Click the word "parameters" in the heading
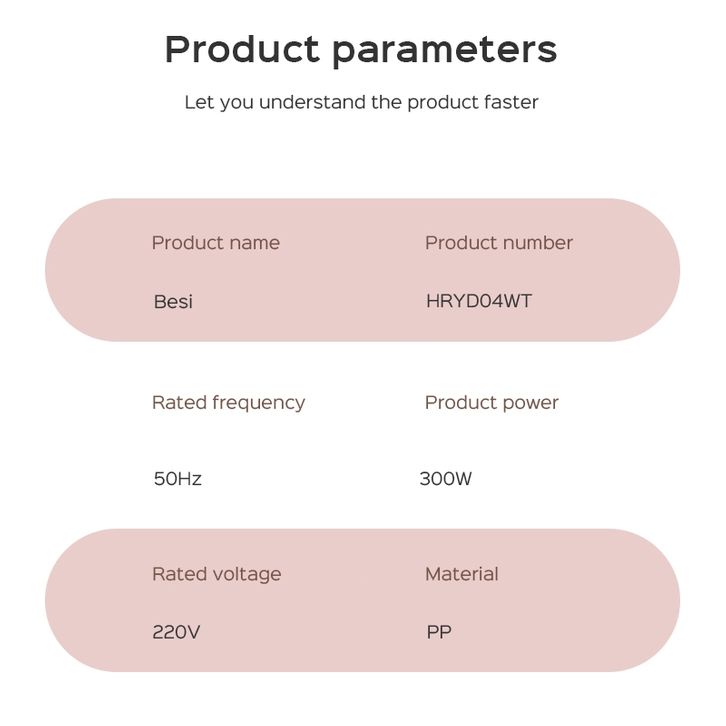 (x=445, y=48)
